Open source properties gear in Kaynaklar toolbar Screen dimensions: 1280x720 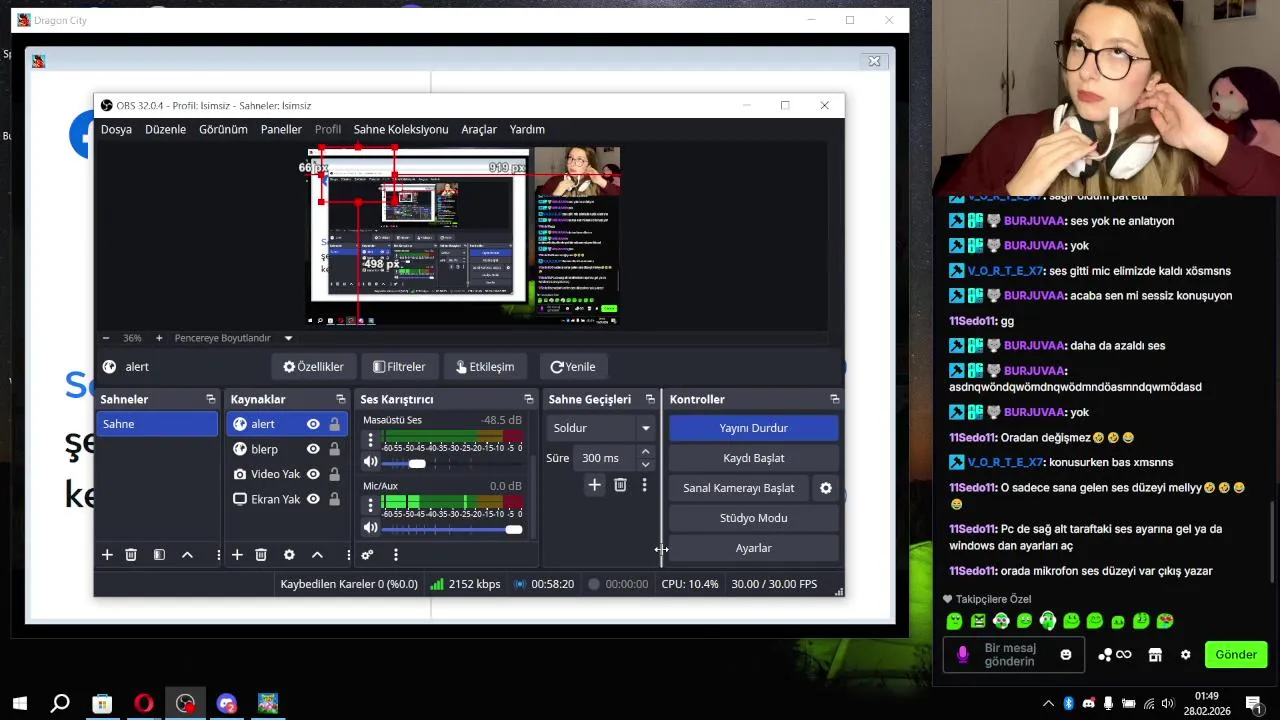pyautogui.click(x=289, y=555)
